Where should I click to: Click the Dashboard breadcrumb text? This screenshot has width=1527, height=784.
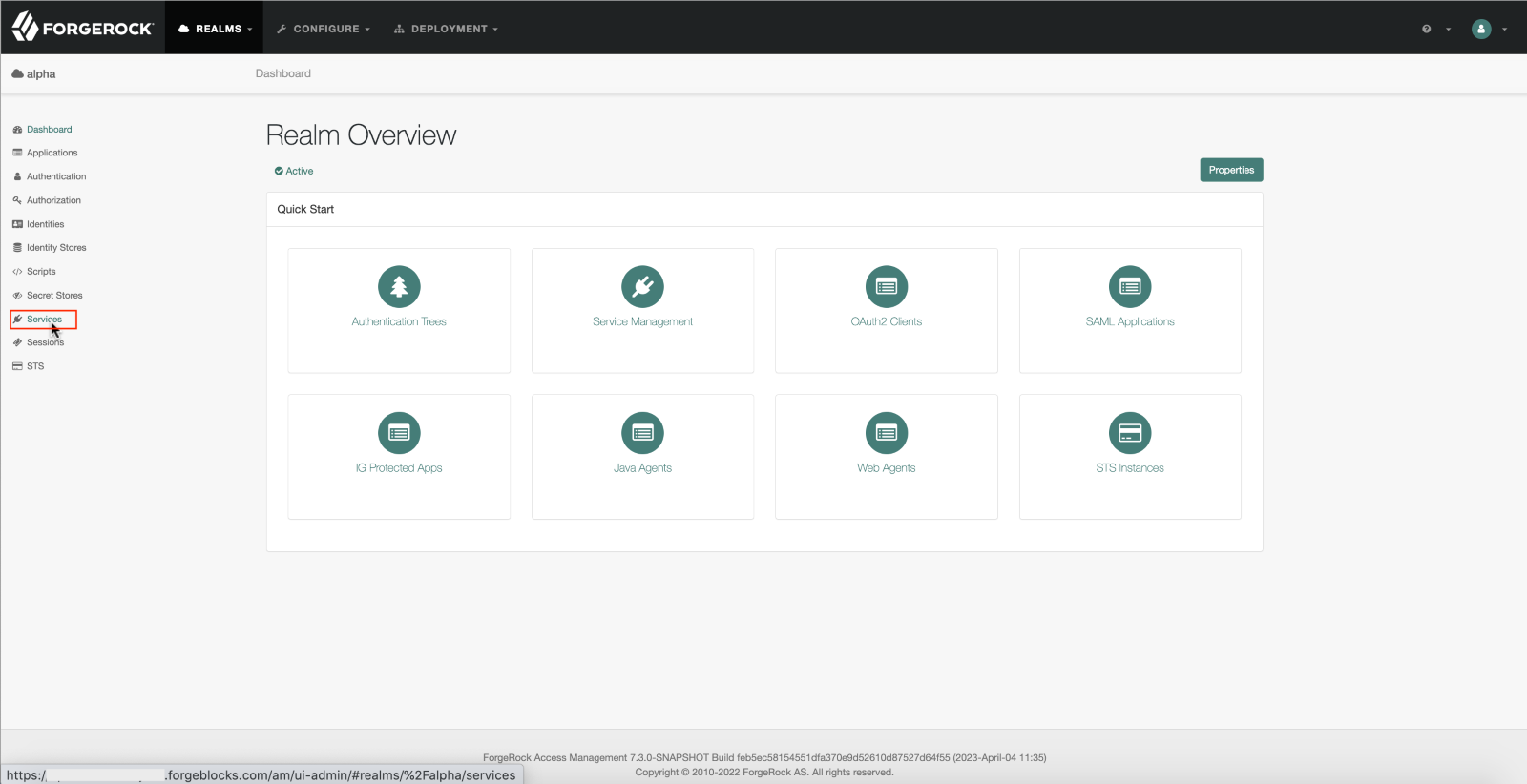pyautogui.click(x=282, y=73)
